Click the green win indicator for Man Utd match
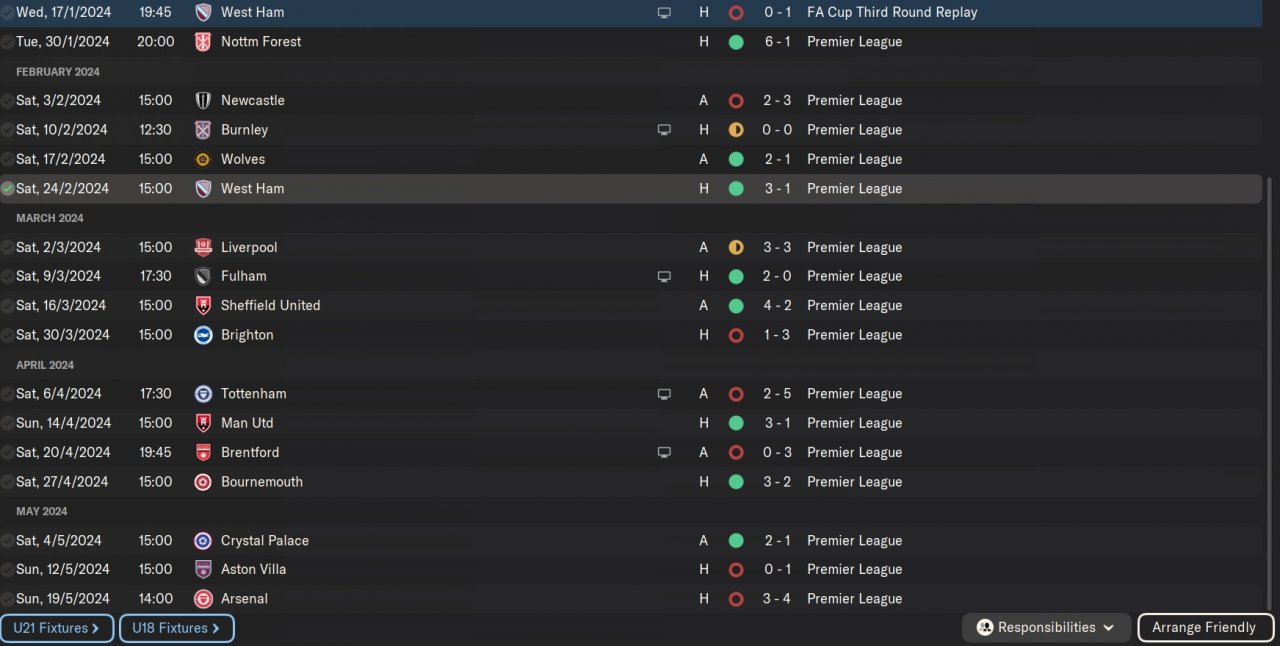 pyautogui.click(x=736, y=423)
